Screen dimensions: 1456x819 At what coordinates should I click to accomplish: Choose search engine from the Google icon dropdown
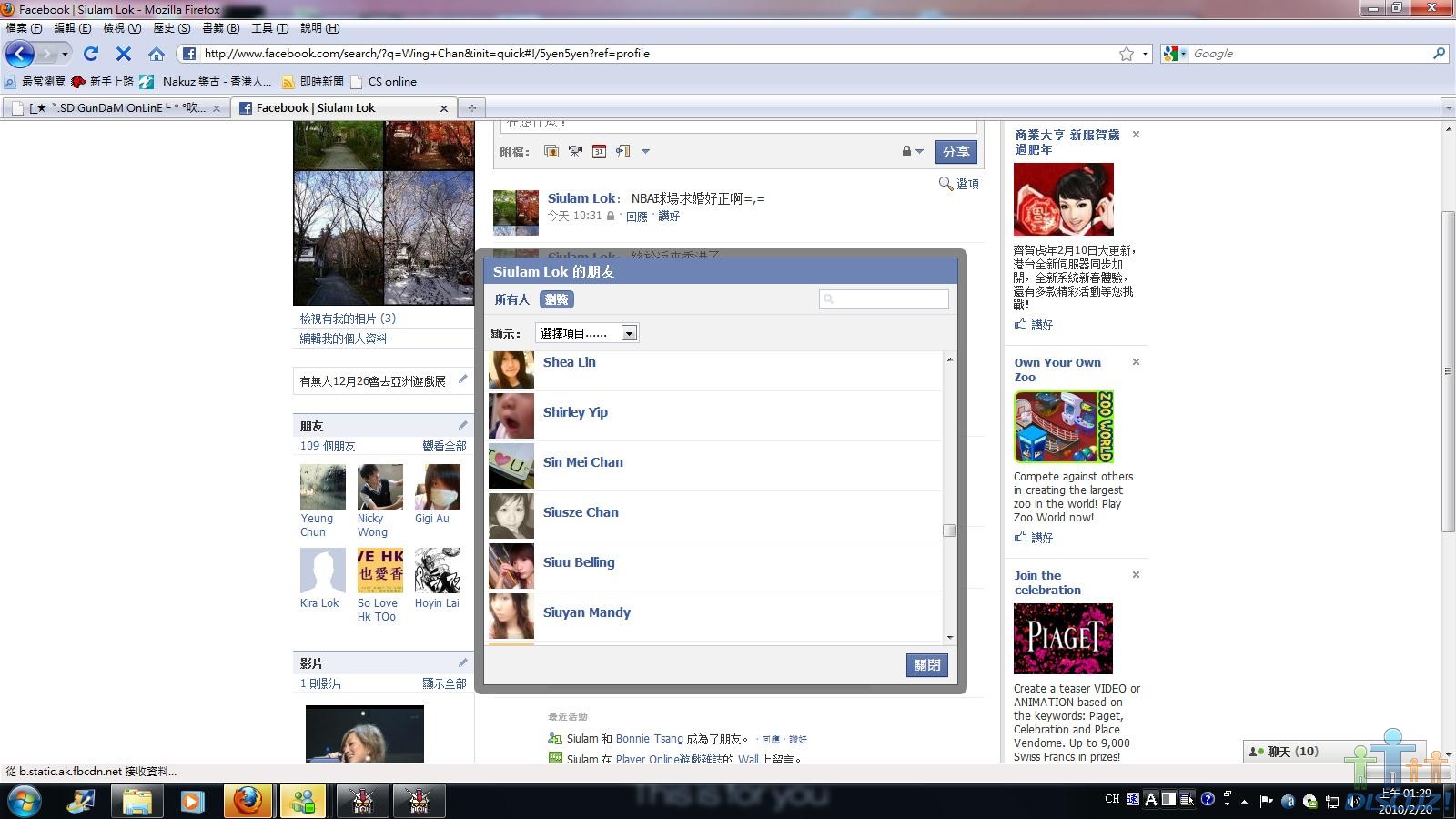(x=1175, y=54)
